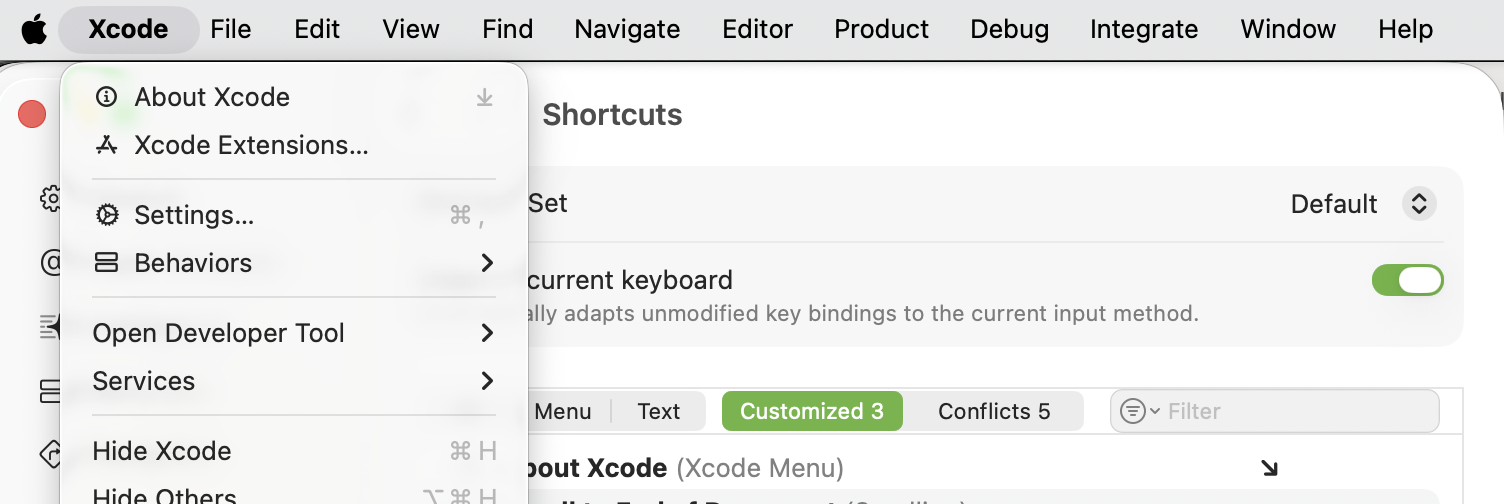Click the down-right arrow shortcut key
Viewport: 1504px width, 504px height.
coord(1269,468)
